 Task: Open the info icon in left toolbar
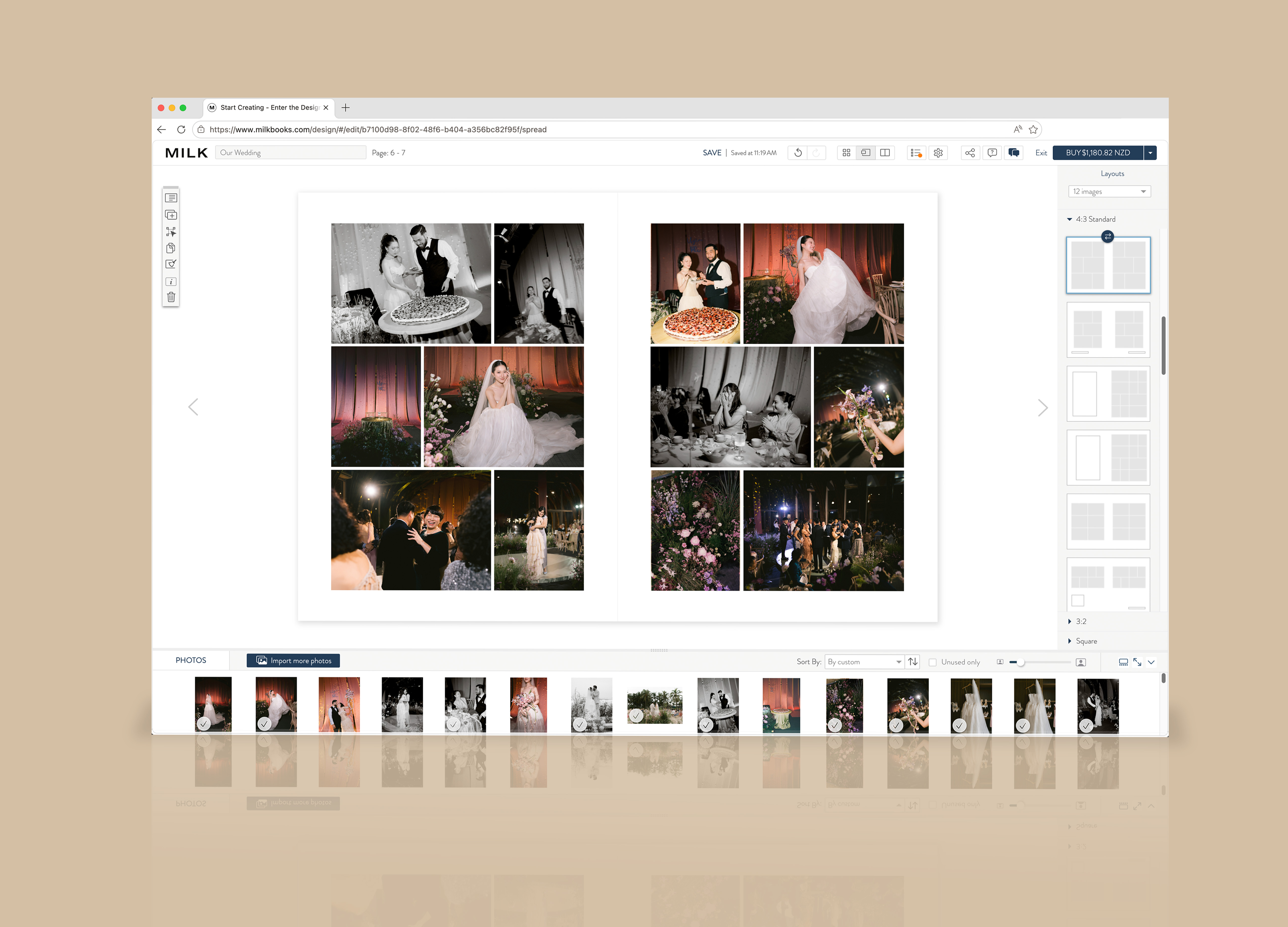tap(171, 282)
